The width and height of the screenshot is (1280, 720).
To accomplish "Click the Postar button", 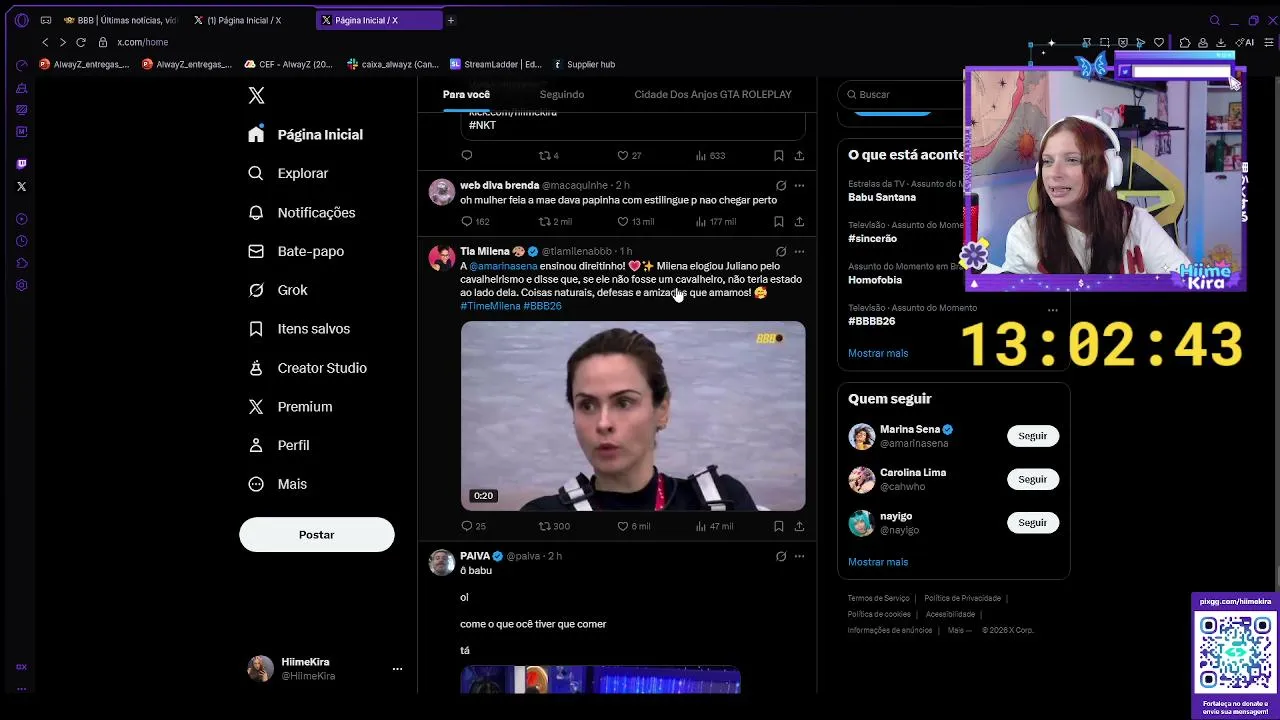I will tap(316, 534).
